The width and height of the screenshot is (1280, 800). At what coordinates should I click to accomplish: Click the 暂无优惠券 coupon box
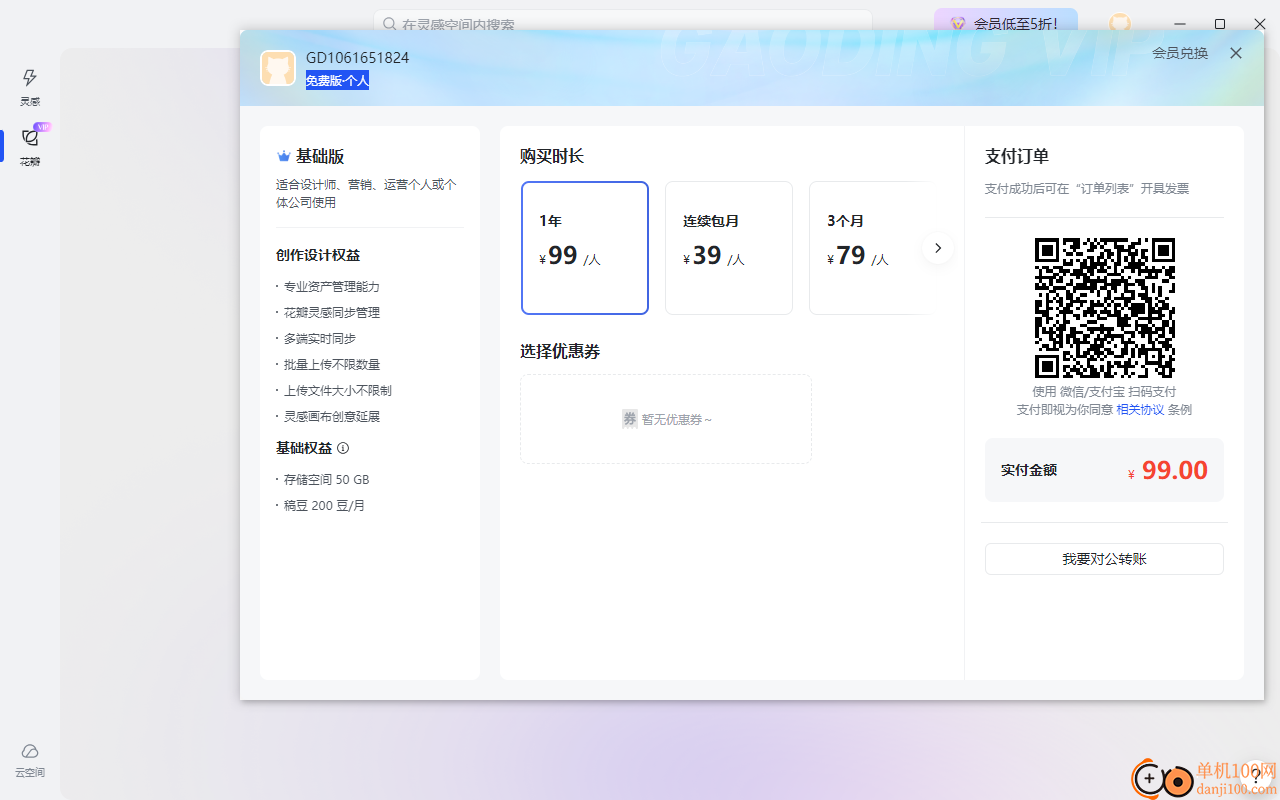pos(666,419)
